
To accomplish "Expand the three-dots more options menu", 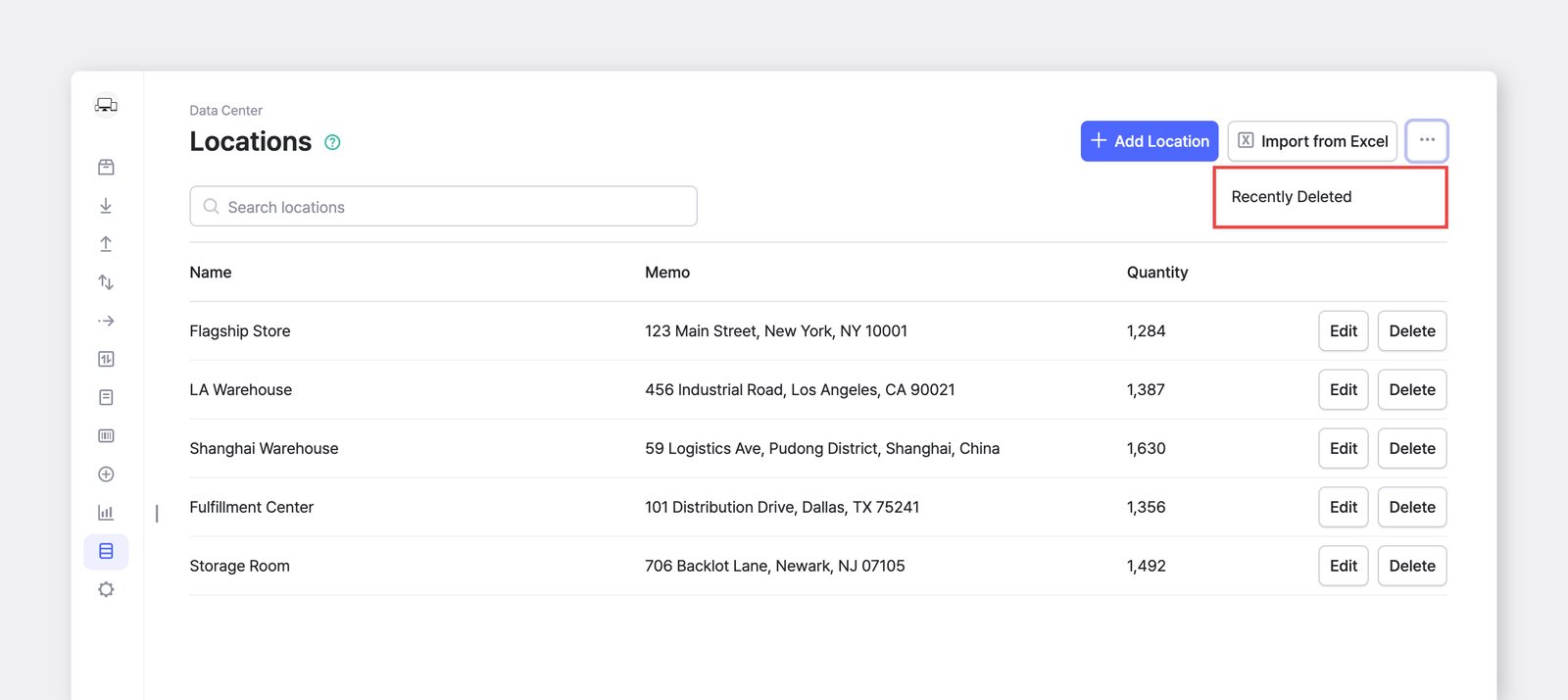I will pyautogui.click(x=1427, y=140).
